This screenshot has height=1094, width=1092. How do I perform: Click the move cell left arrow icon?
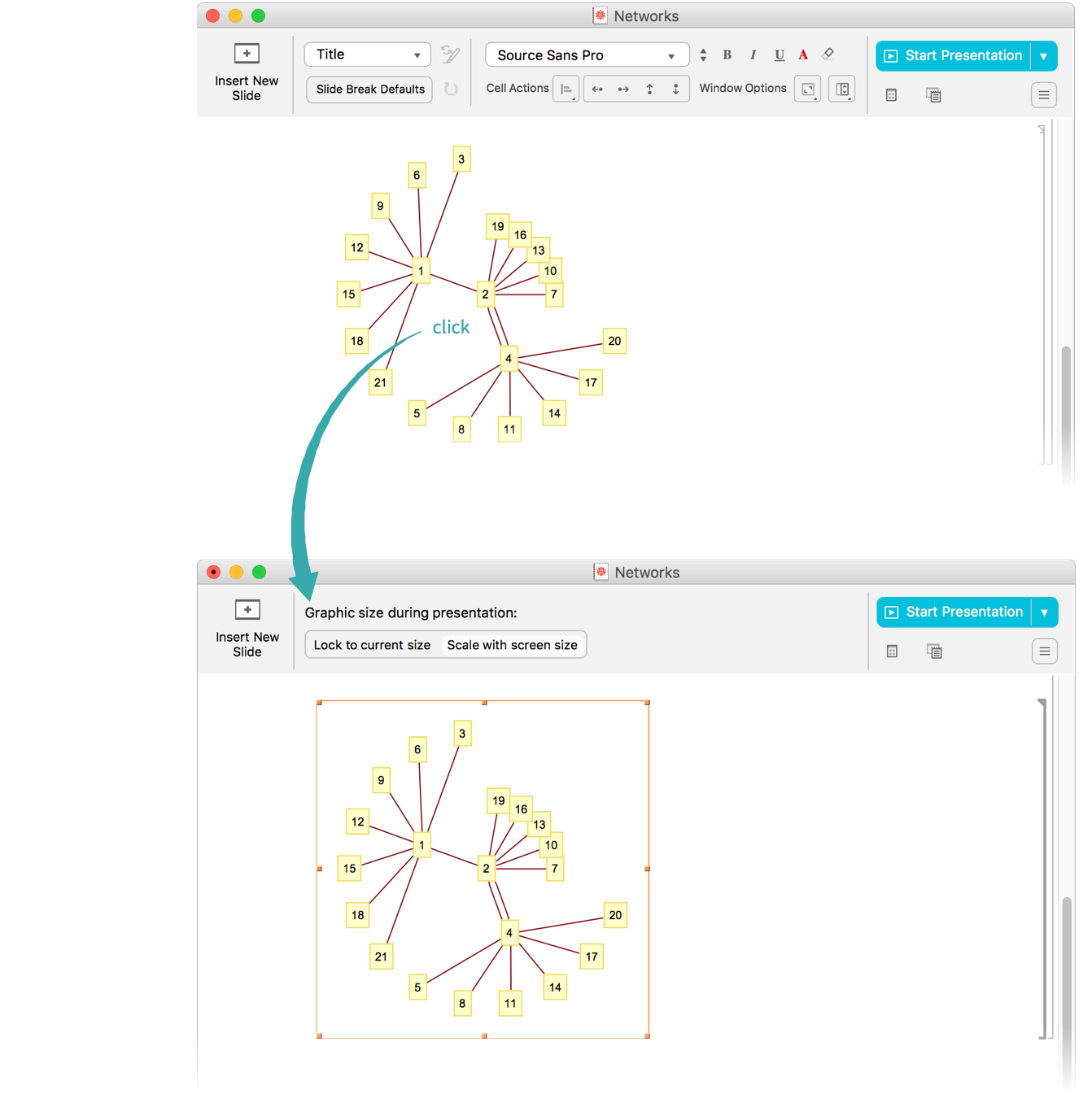(x=597, y=89)
